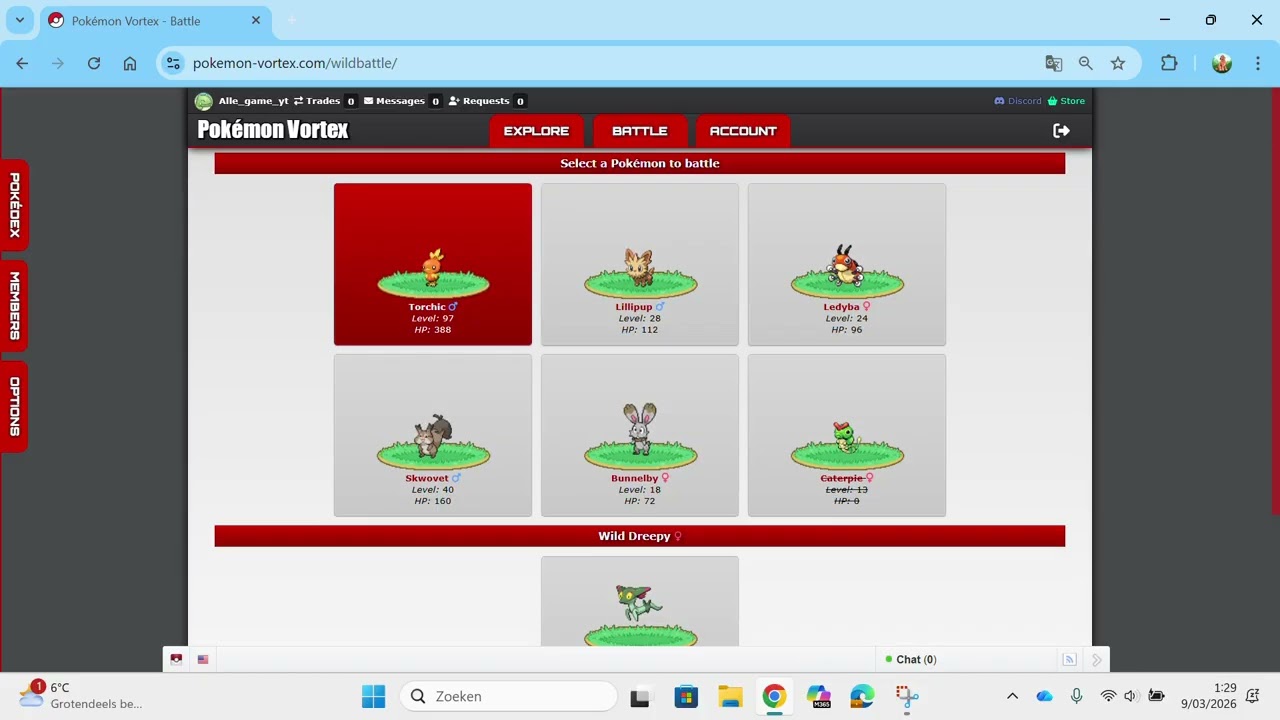
Task: Click the Alle_game_yt profile avatar
Action: point(204,101)
